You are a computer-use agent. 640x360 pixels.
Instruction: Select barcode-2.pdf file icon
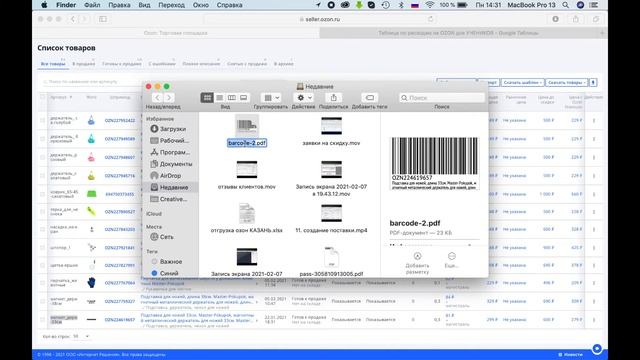[247, 125]
